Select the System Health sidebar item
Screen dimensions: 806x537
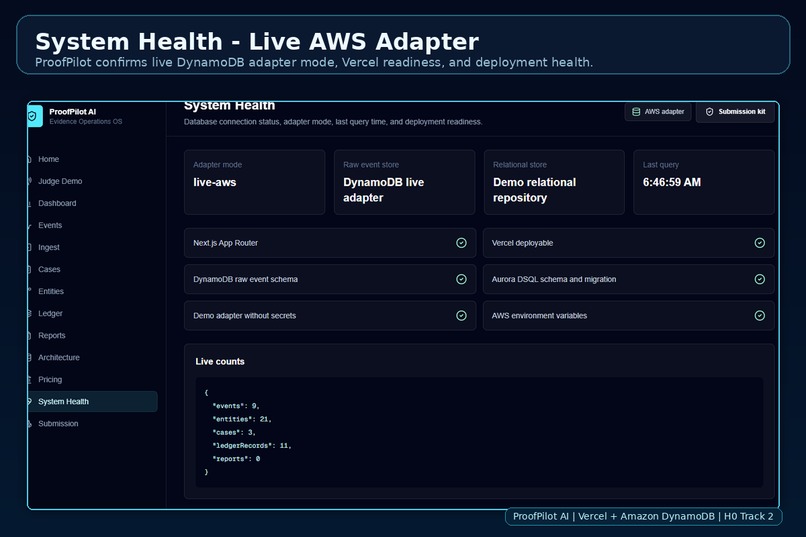93,401
